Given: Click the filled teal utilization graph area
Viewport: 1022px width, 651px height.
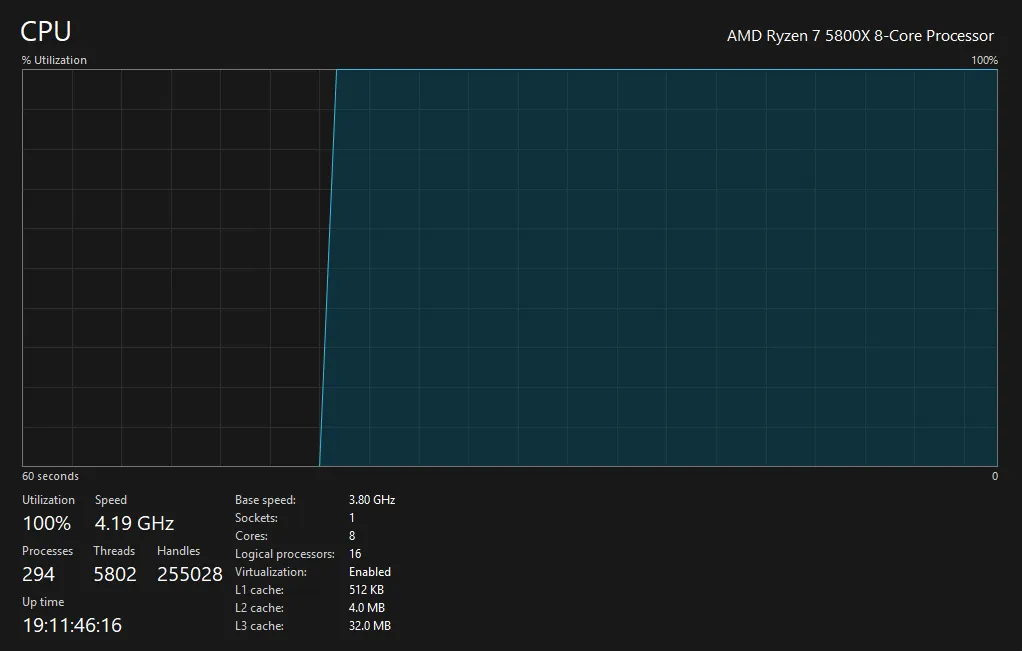Looking at the screenshot, I should pyautogui.click(x=660, y=270).
